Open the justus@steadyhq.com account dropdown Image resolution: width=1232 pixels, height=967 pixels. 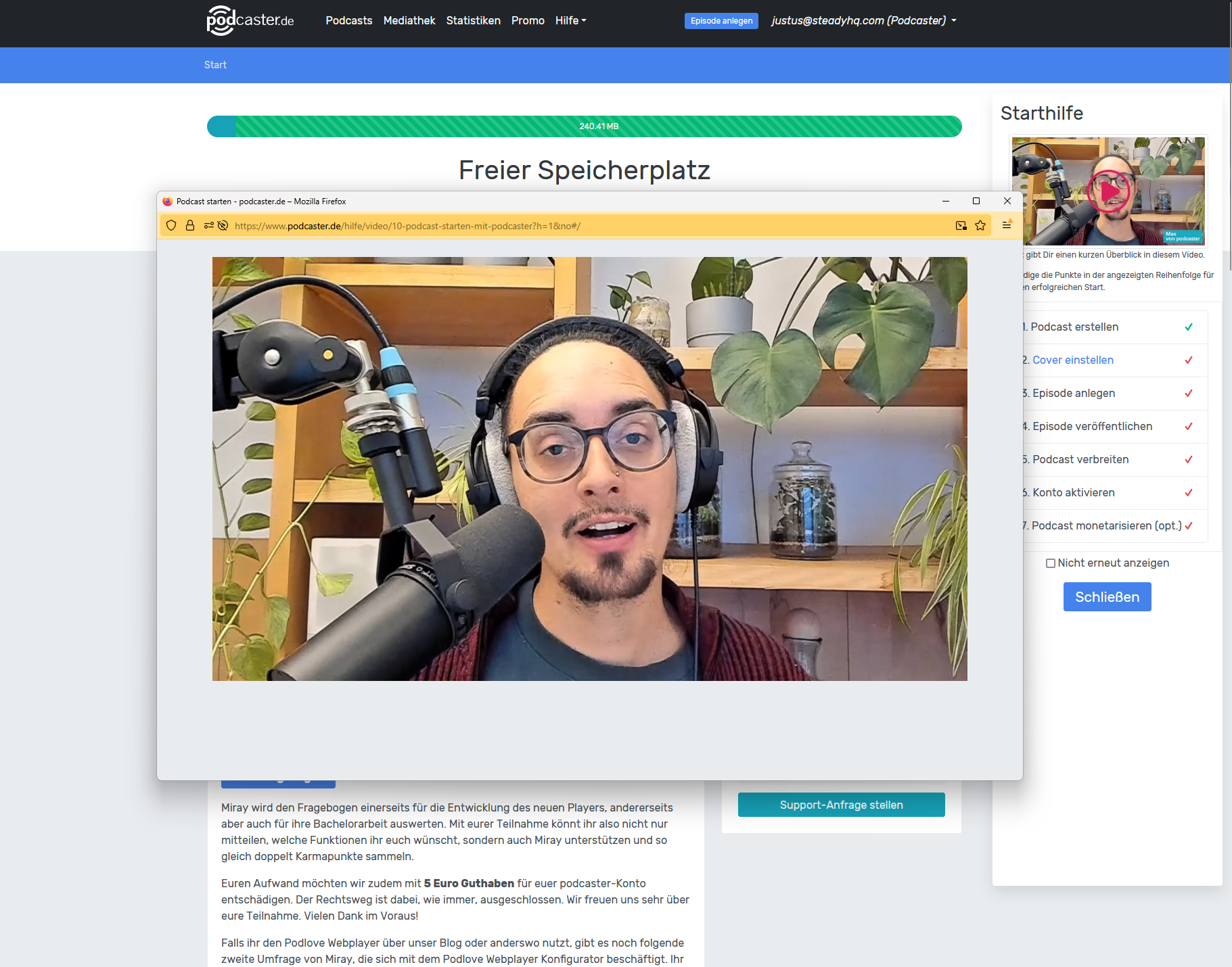(x=864, y=20)
